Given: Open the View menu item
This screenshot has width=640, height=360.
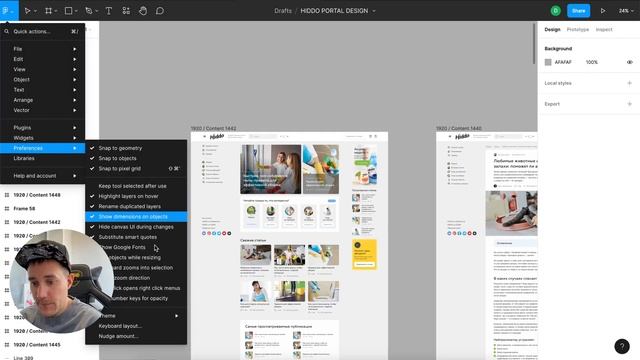Looking at the screenshot, I should tap(42, 69).
